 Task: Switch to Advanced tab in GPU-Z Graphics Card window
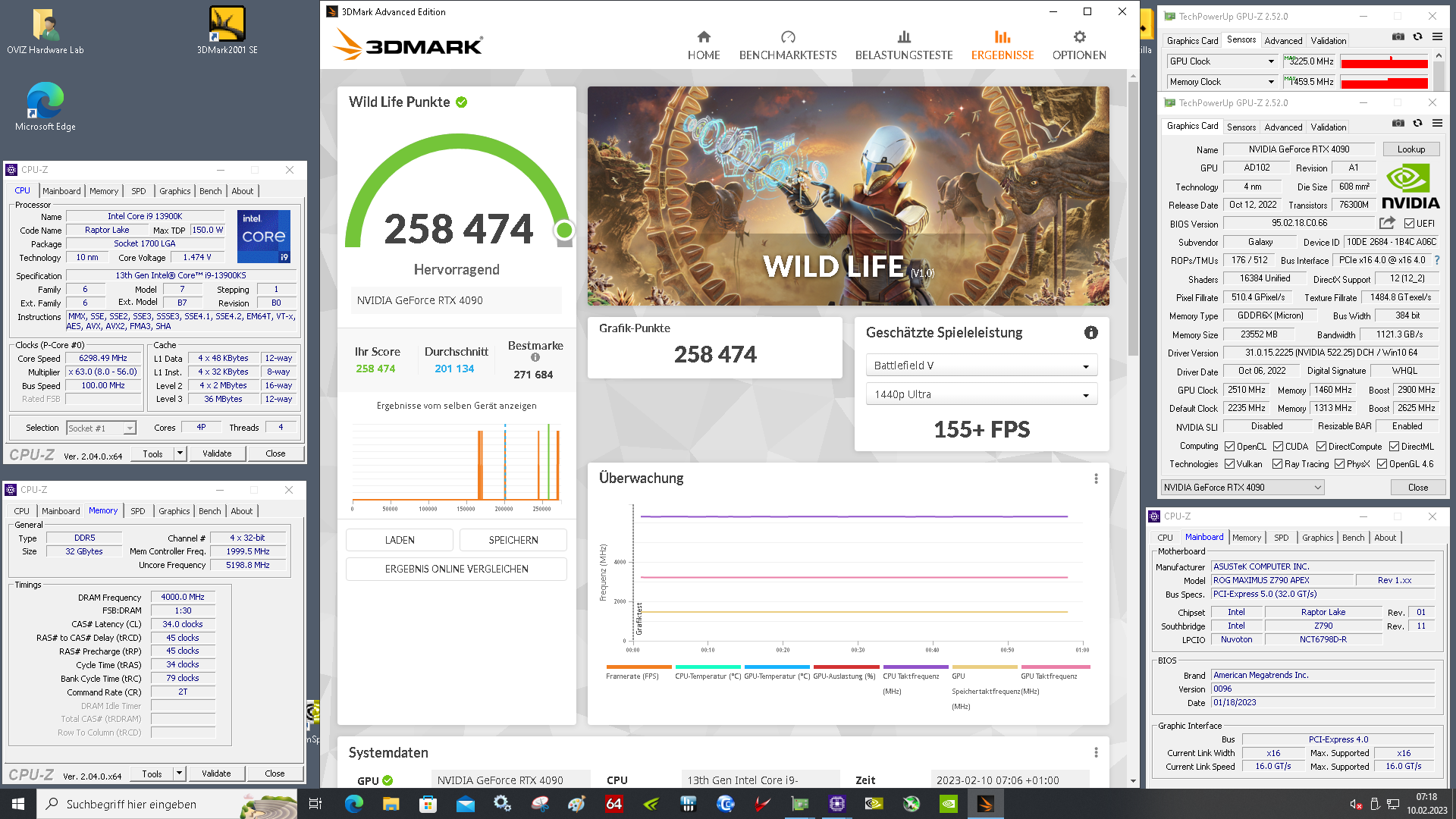[x=1283, y=127]
